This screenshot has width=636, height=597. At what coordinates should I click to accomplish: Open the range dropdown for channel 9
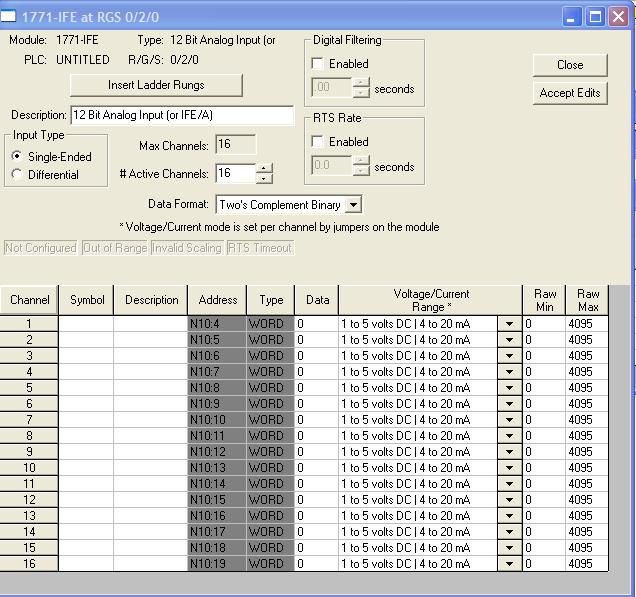pos(509,451)
